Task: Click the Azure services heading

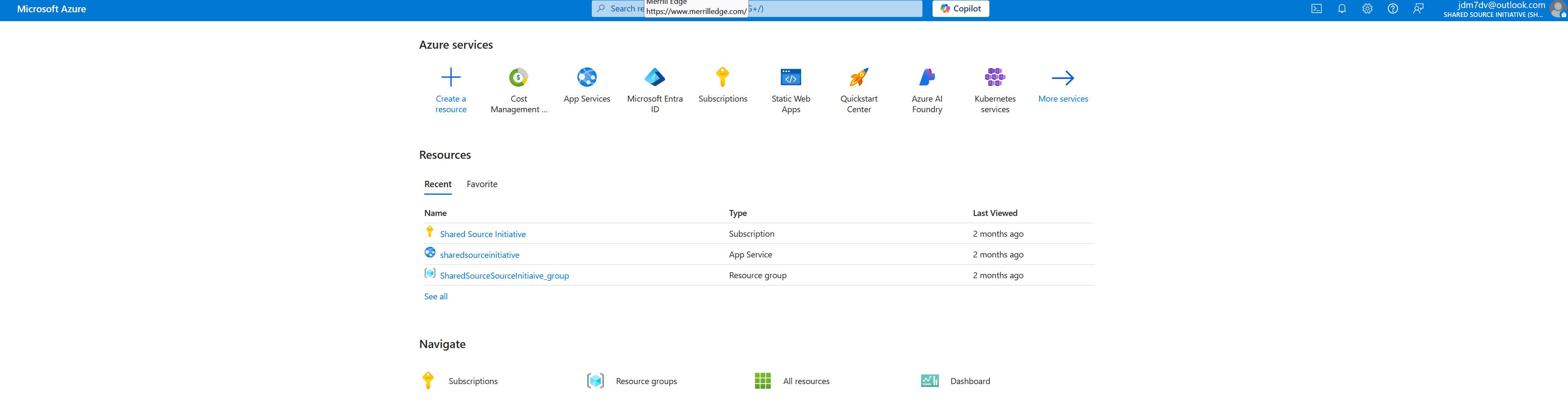Action: pos(456,45)
